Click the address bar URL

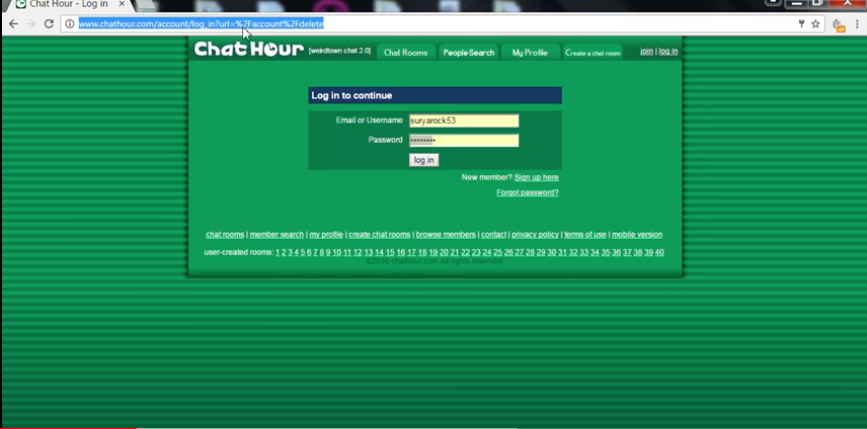tap(201, 24)
